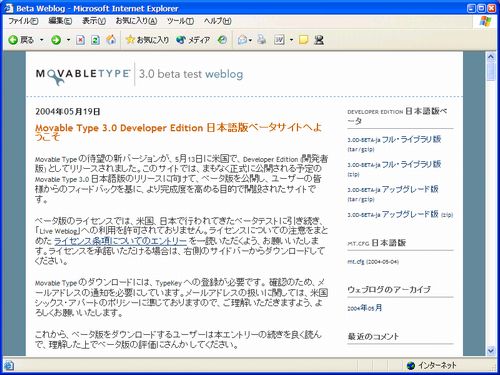Expand the Back button history dropdown arrow
Image resolution: width=500 pixels, height=375 pixels.
pyautogui.click(x=42, y=40)
